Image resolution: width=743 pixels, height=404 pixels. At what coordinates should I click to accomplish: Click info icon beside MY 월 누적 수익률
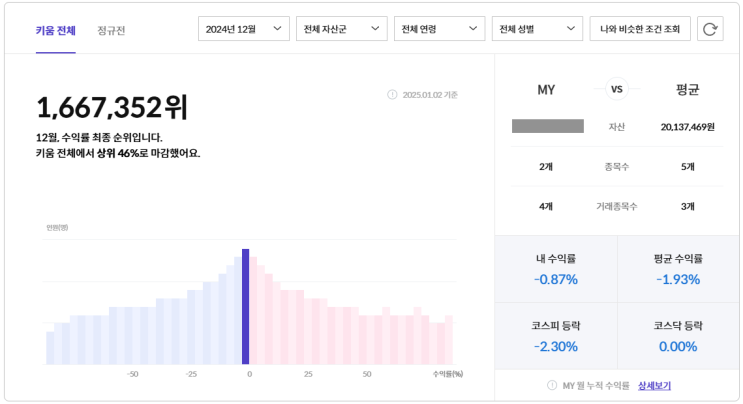pyautogui.click(x=552, y=385)
